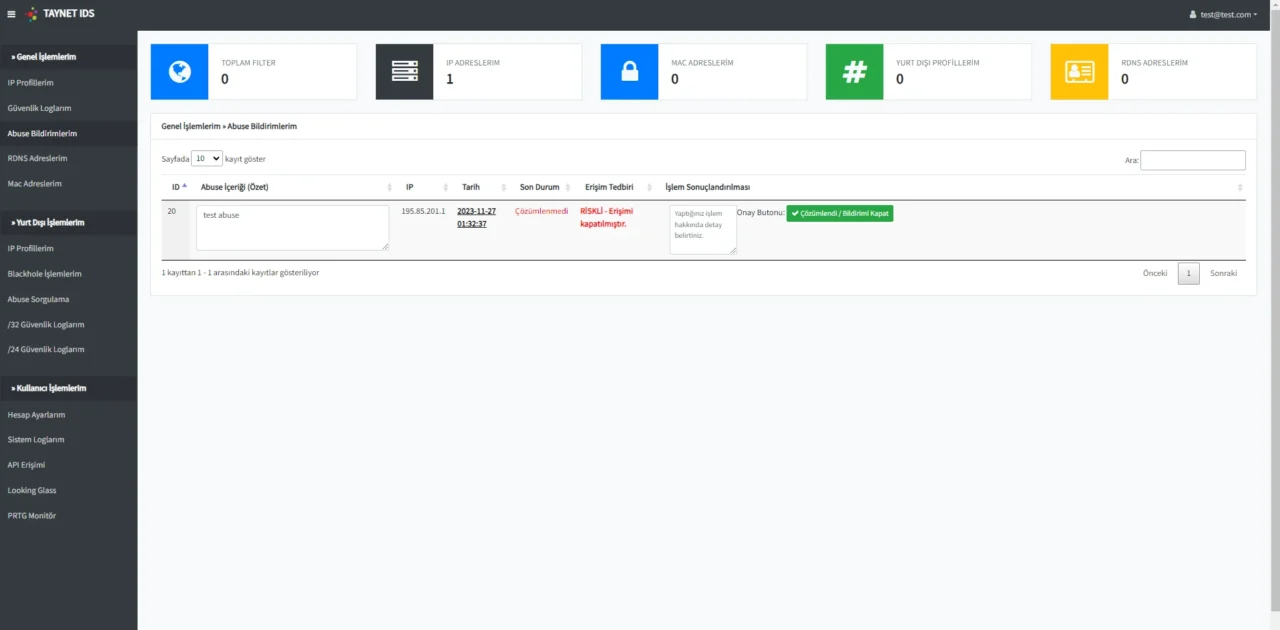Open IP Profillerim under Genel İşlemlerim
1280x630 pixels.
tap(31, 82)
